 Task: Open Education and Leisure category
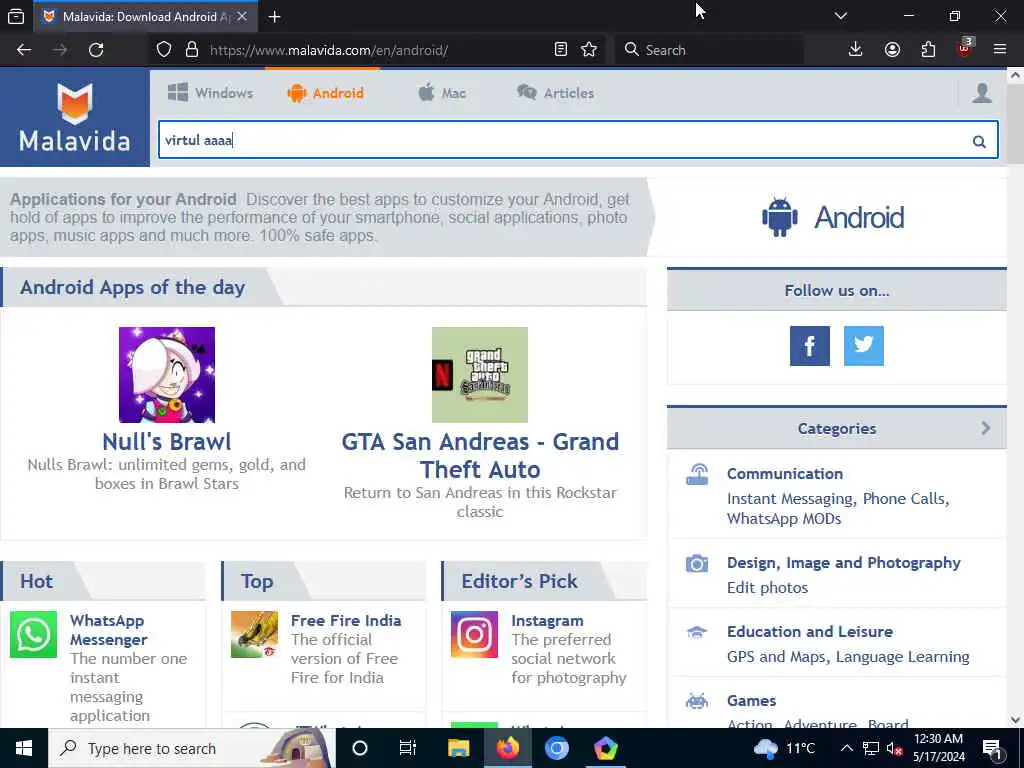pos(810,632)
